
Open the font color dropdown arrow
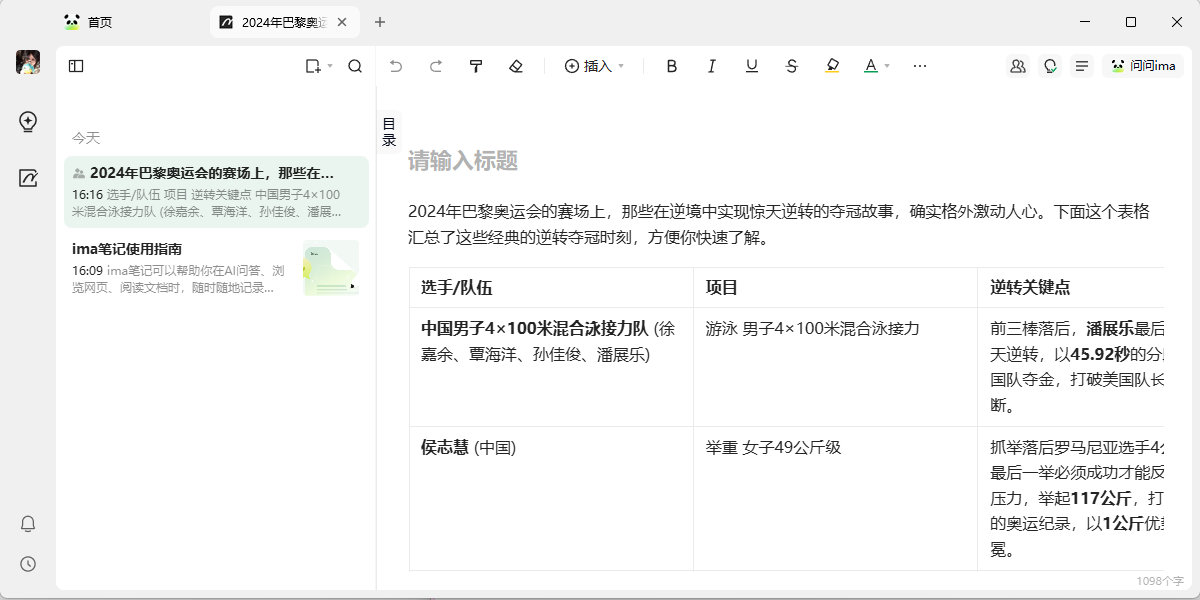click(887, 66)
